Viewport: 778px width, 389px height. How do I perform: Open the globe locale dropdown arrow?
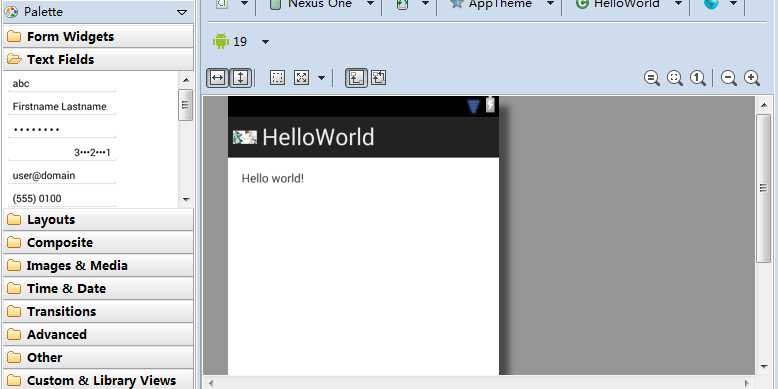(733, 3)
